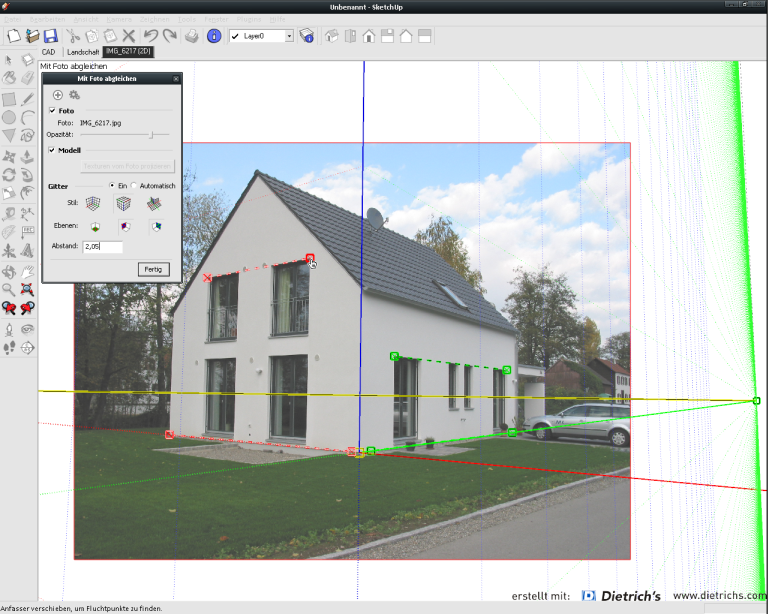Open the Layer0 dropdown arrow
Image resolution: width=768 pixels, height=614 pixels.
coord(289,36)
